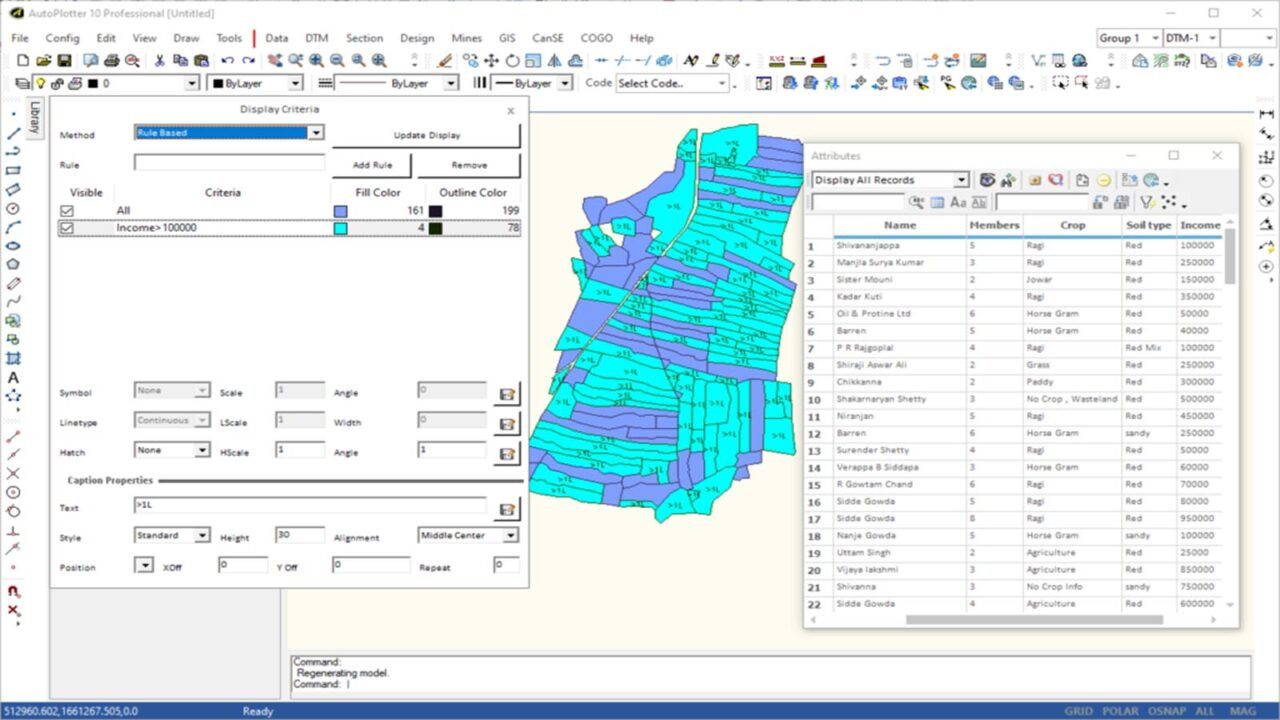This screenshot has width=1280, height=720.
Task: Open the 'Group 1' dropdown
Action: tap(1155, 38)
